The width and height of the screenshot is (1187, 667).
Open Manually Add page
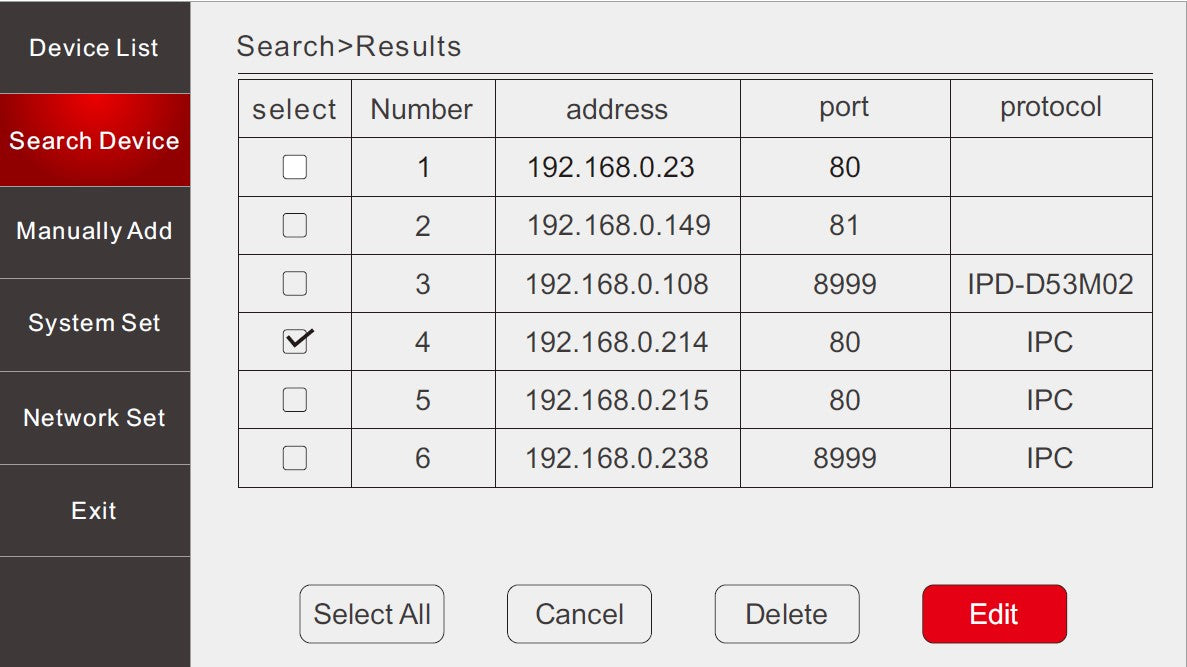click(94, 231)
